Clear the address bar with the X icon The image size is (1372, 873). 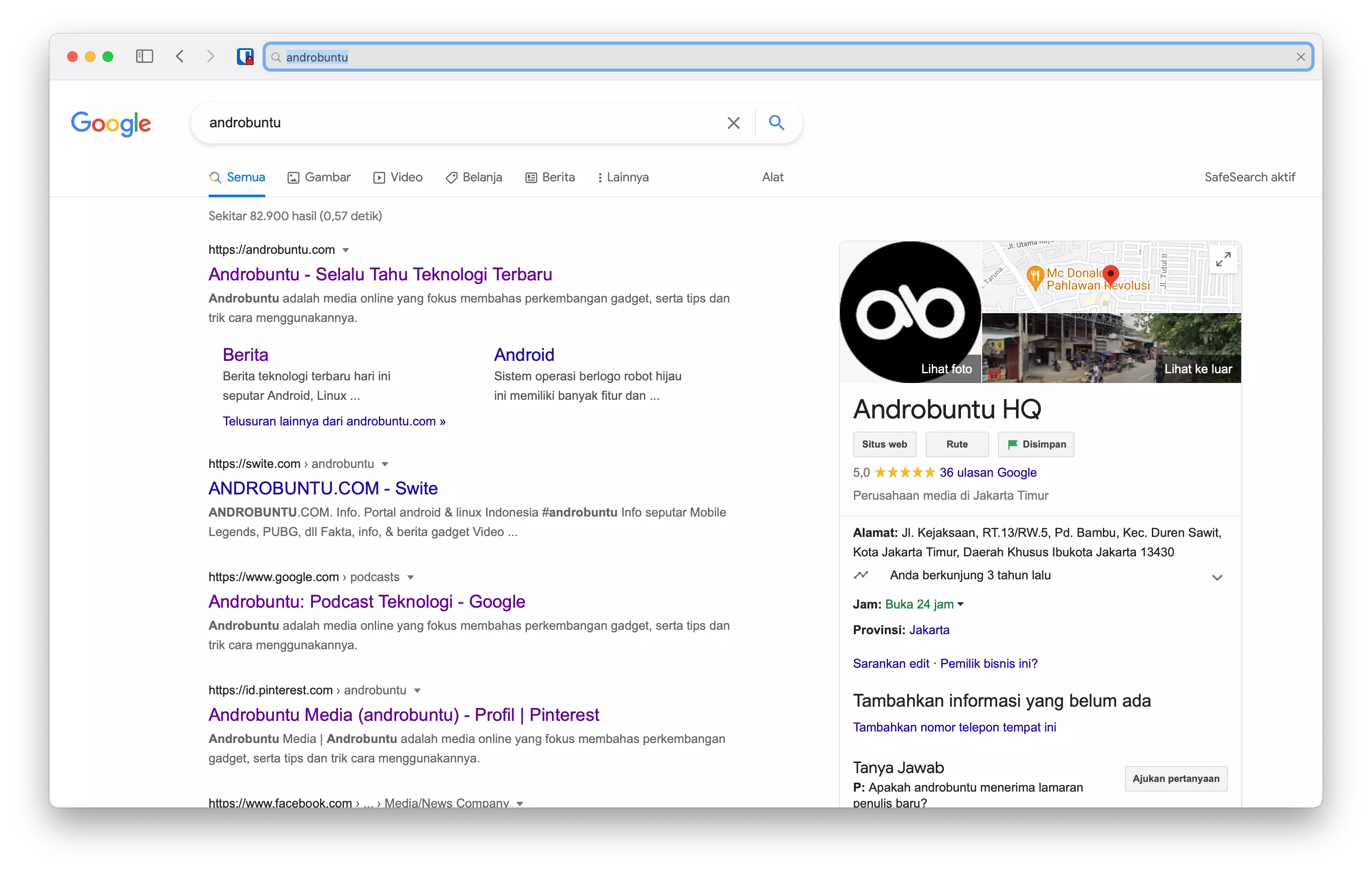click(x=1301, y=57)
